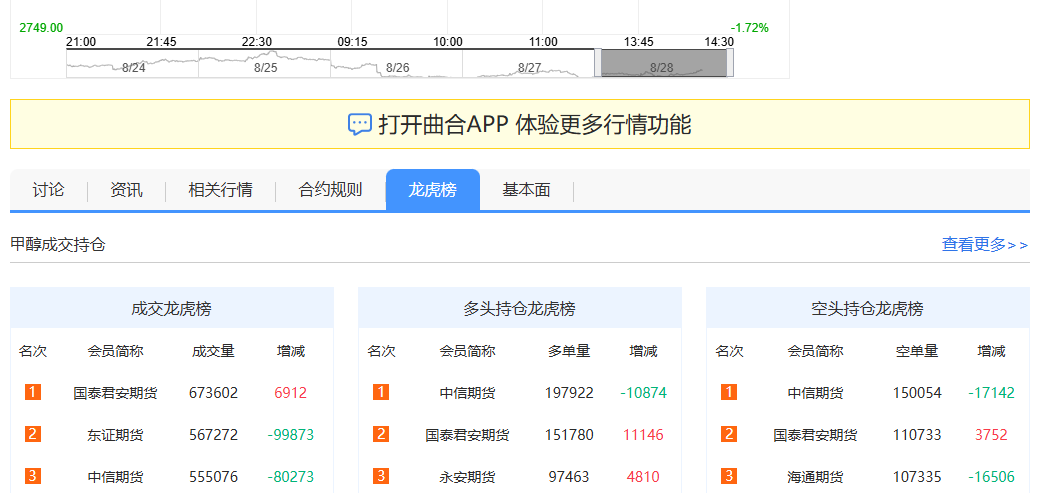Viewport: 1041px width, 493px height.
Task: Select the 8/25 segment in the date navigator
Action: (264, 66)
